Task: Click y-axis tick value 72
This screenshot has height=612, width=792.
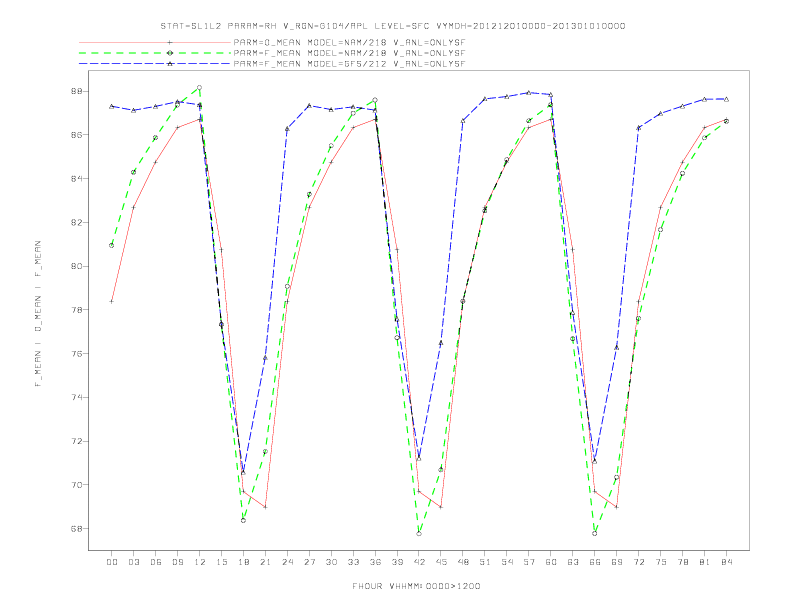Action: pos(76,441)
